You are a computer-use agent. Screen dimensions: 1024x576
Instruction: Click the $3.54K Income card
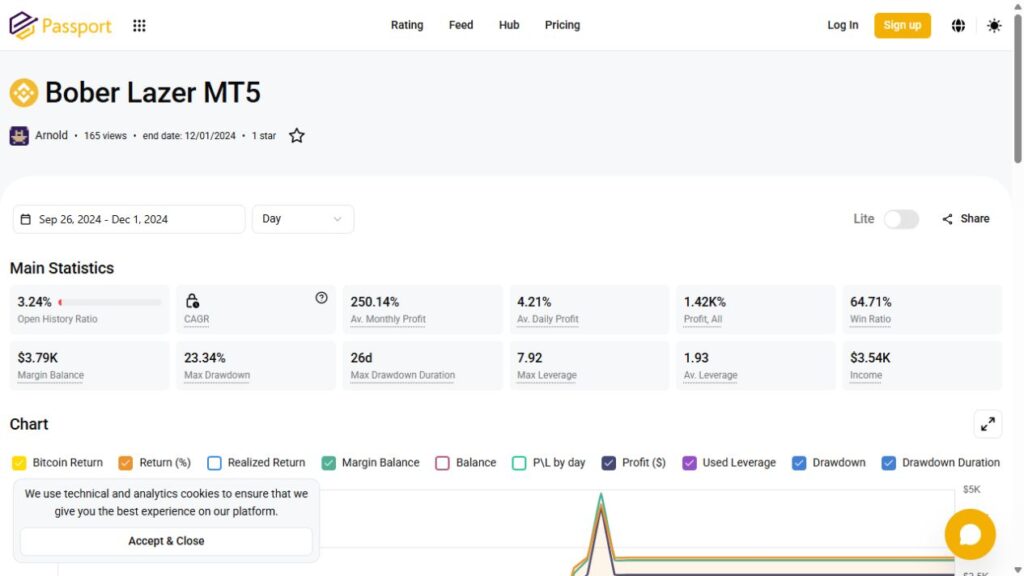pyautogui.click(x=922, y=366)
